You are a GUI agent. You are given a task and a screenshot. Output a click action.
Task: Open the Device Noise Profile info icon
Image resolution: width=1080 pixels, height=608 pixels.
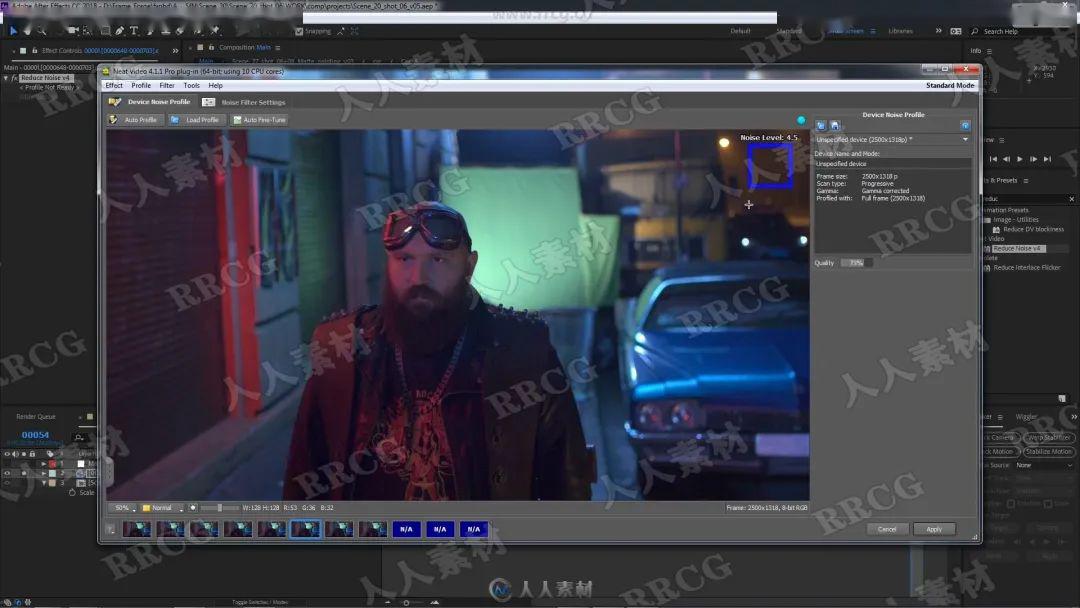[x=965, y=125]
